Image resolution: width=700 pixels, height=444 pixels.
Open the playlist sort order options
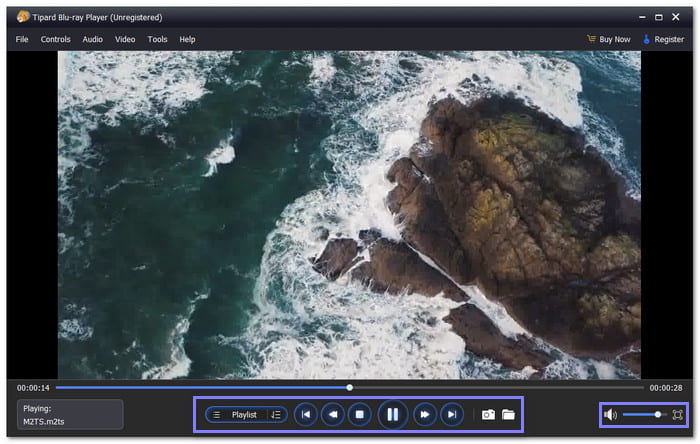276,414
